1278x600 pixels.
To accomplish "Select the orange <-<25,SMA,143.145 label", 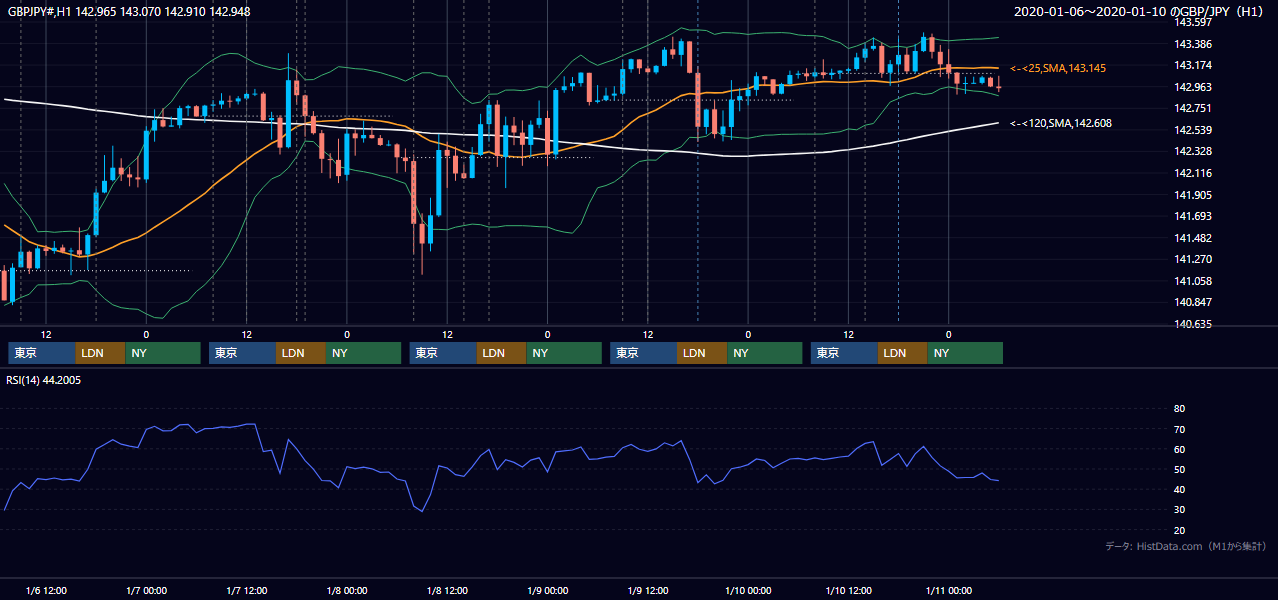I will pos(1058,68).
